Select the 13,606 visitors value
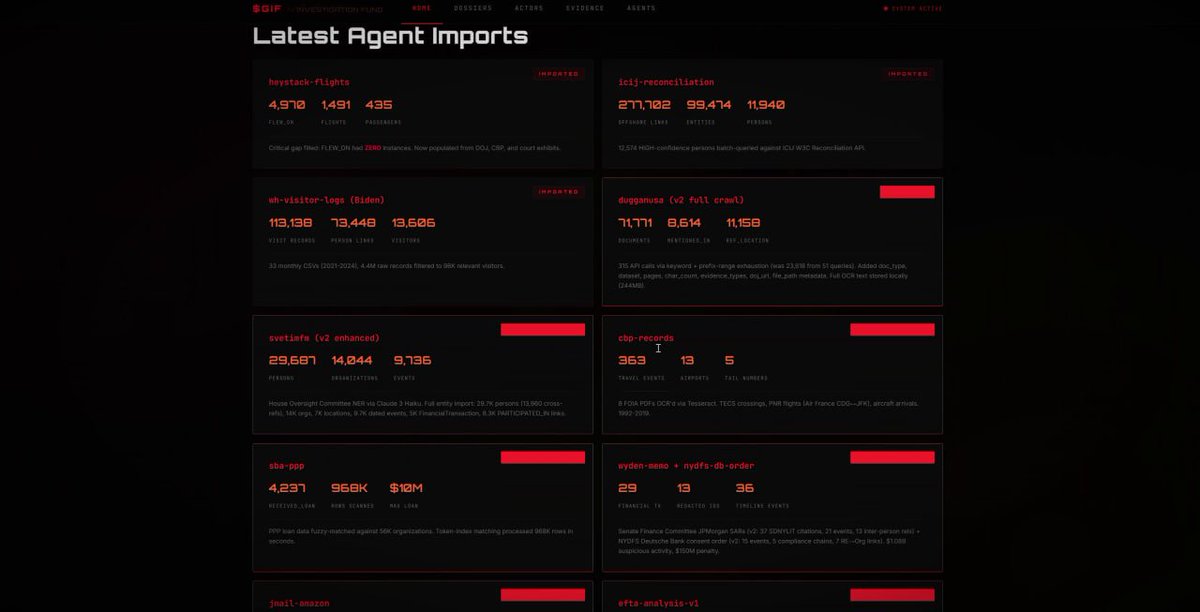The width and height of the screenshot is (1200, 612). [414, 223]
